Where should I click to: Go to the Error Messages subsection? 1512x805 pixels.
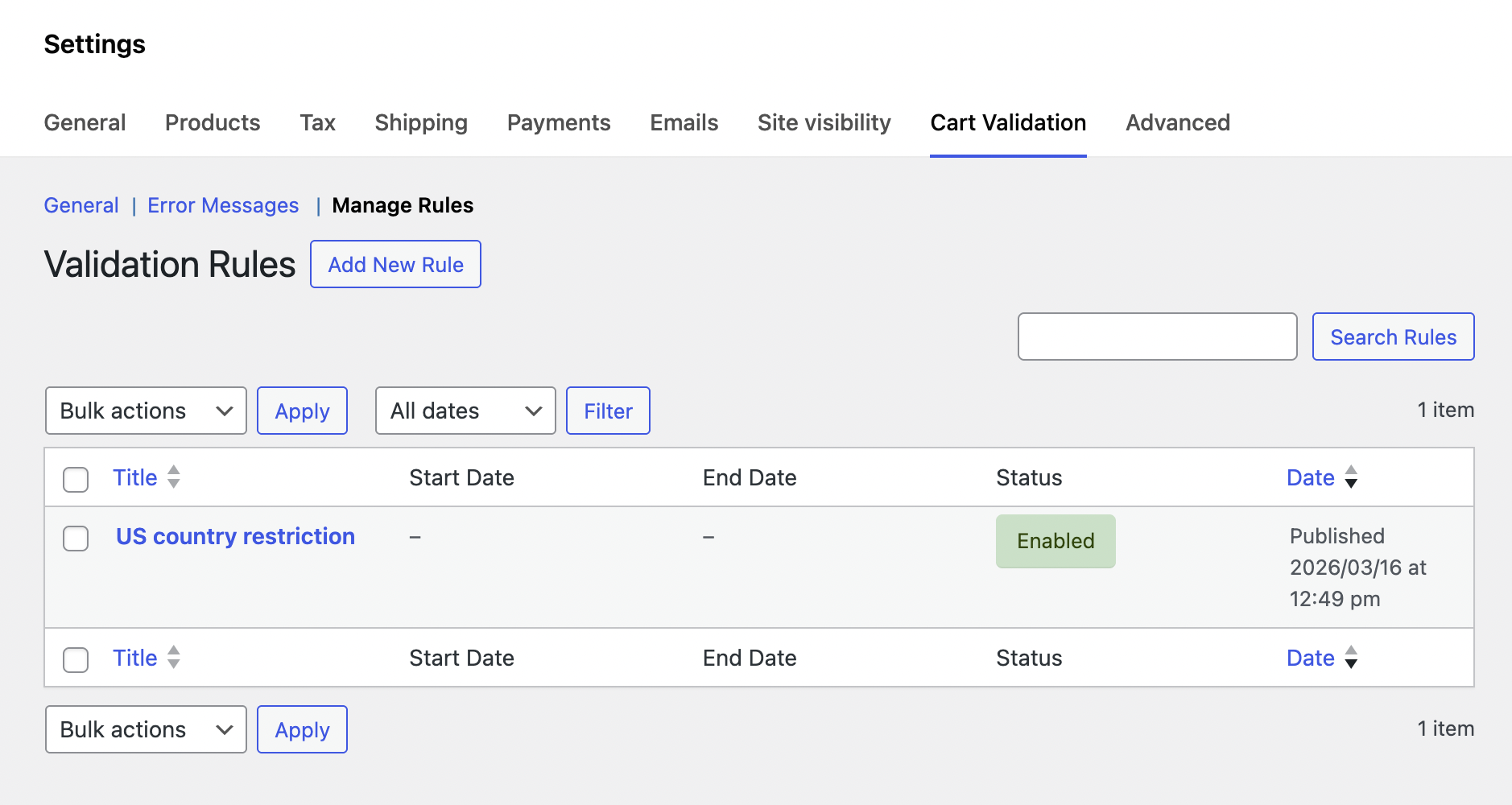point(223,205)
